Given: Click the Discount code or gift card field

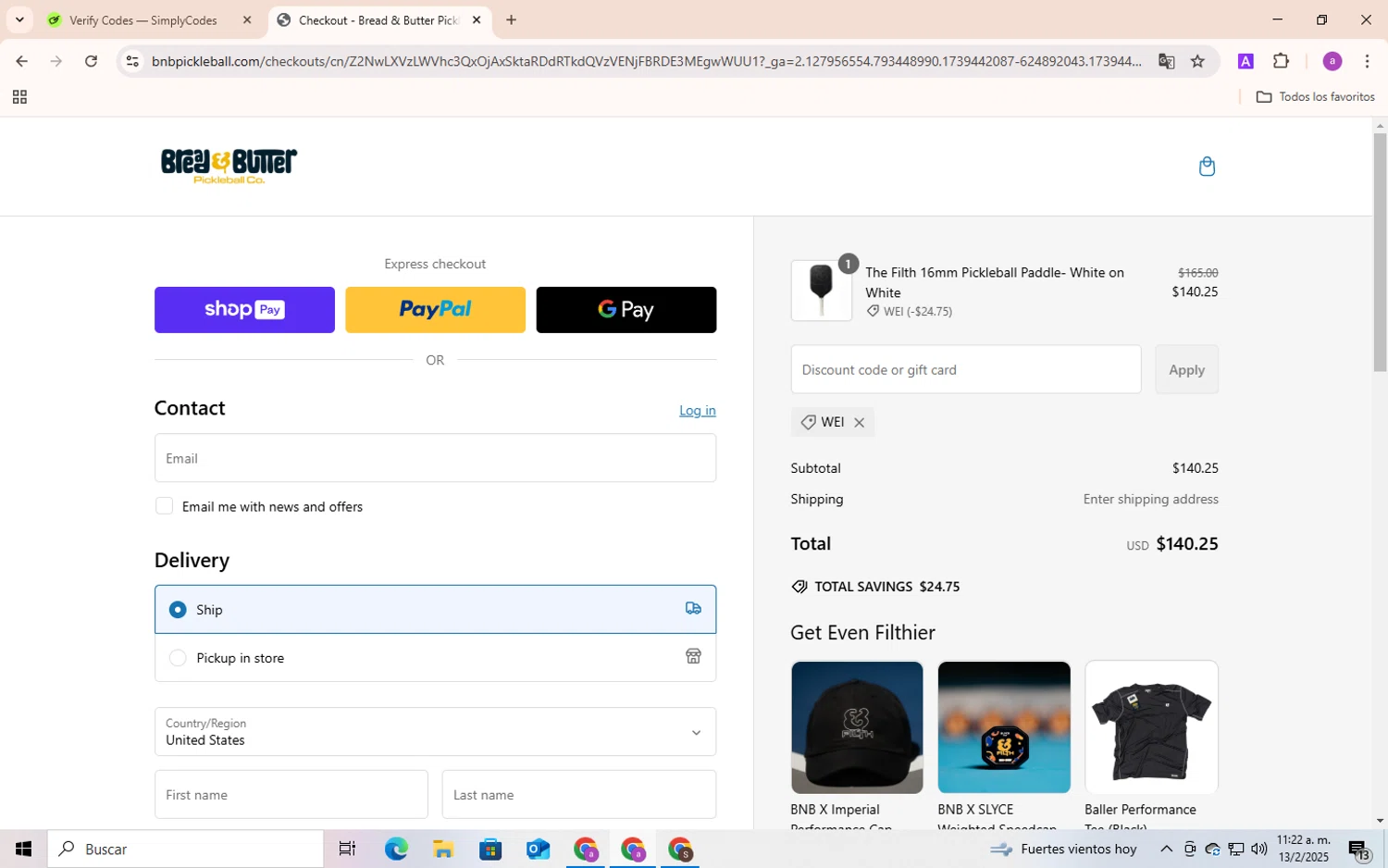Looking at the screenshot, I should click(x=965, y=370).
